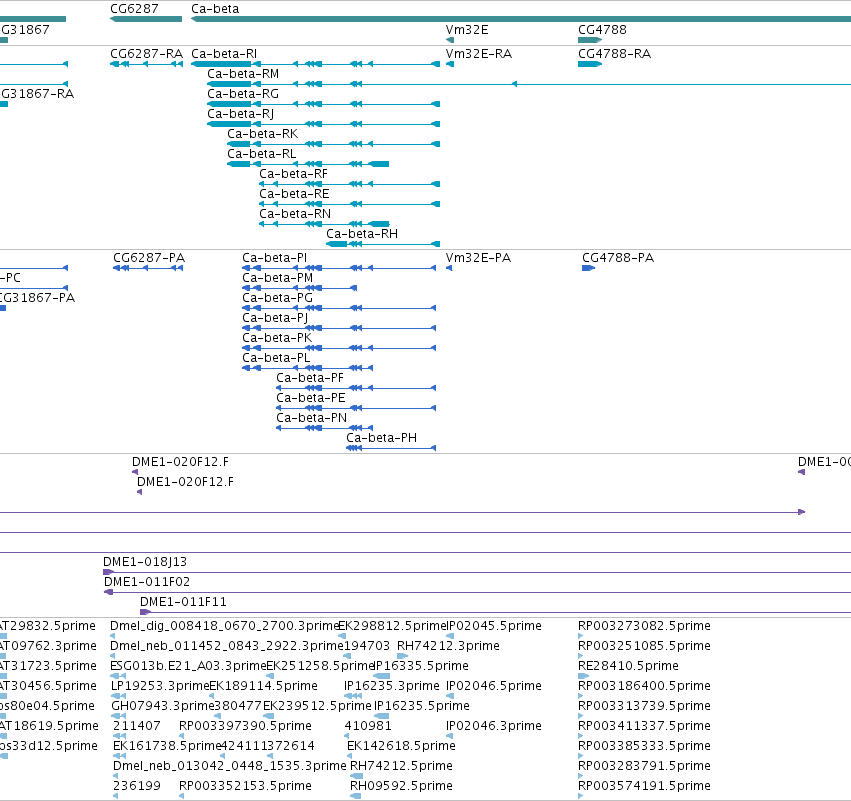Select the Vm32E-RA transcript label

[479, 54]
